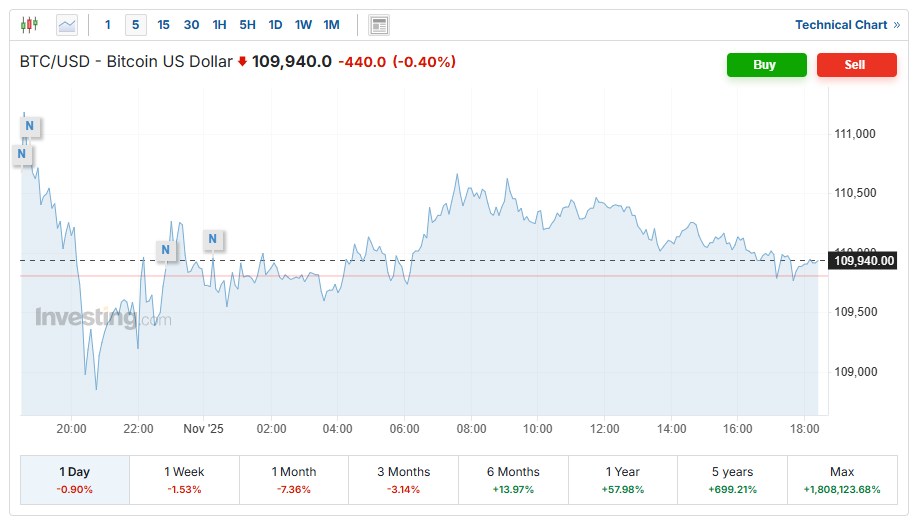
Task: Click the red down arrow next to price
Action: pos(242,62)
